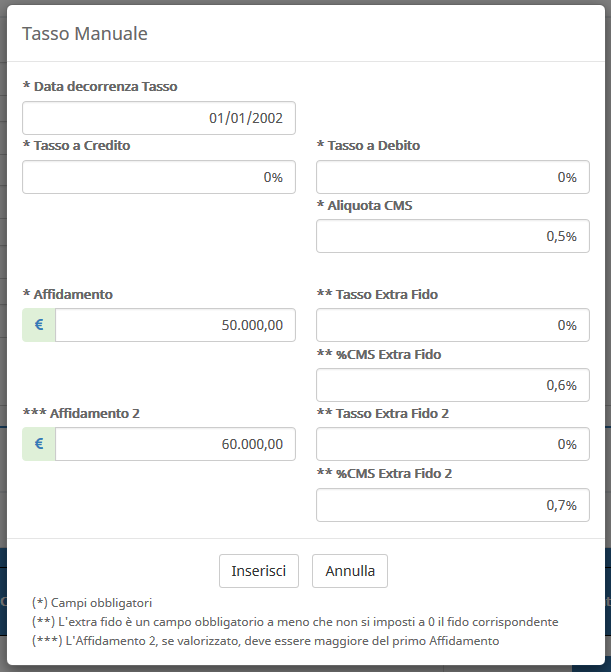Select the Tasso Extra Fido field
This screenshot has width=611, height=672.
pos(453,325)
